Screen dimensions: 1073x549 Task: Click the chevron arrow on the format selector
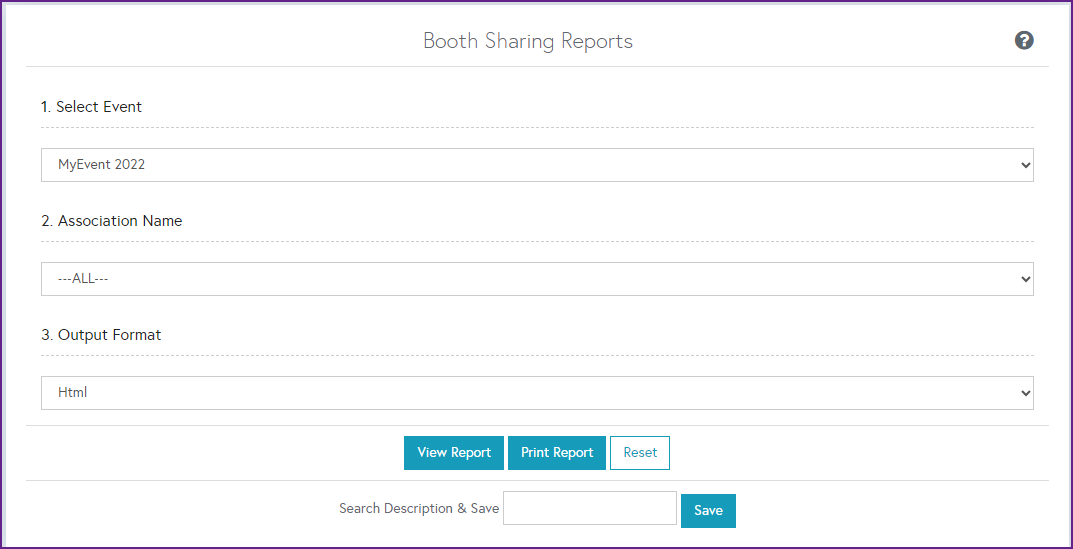point(1024,393)
